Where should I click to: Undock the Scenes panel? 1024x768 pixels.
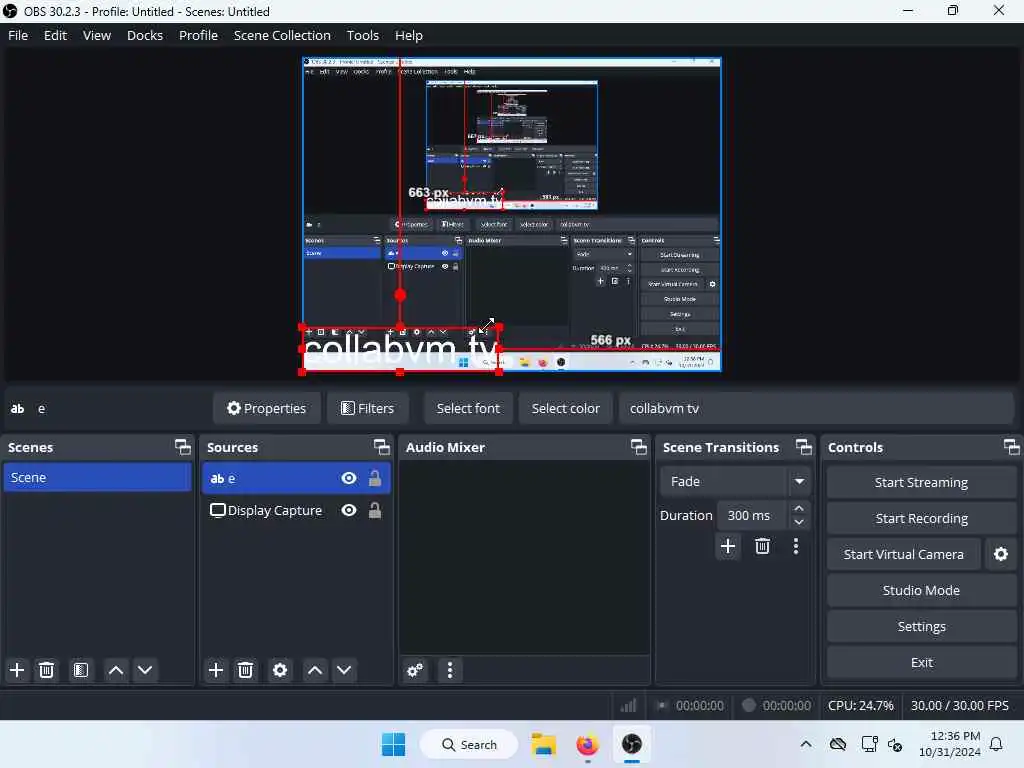[183, 447]
